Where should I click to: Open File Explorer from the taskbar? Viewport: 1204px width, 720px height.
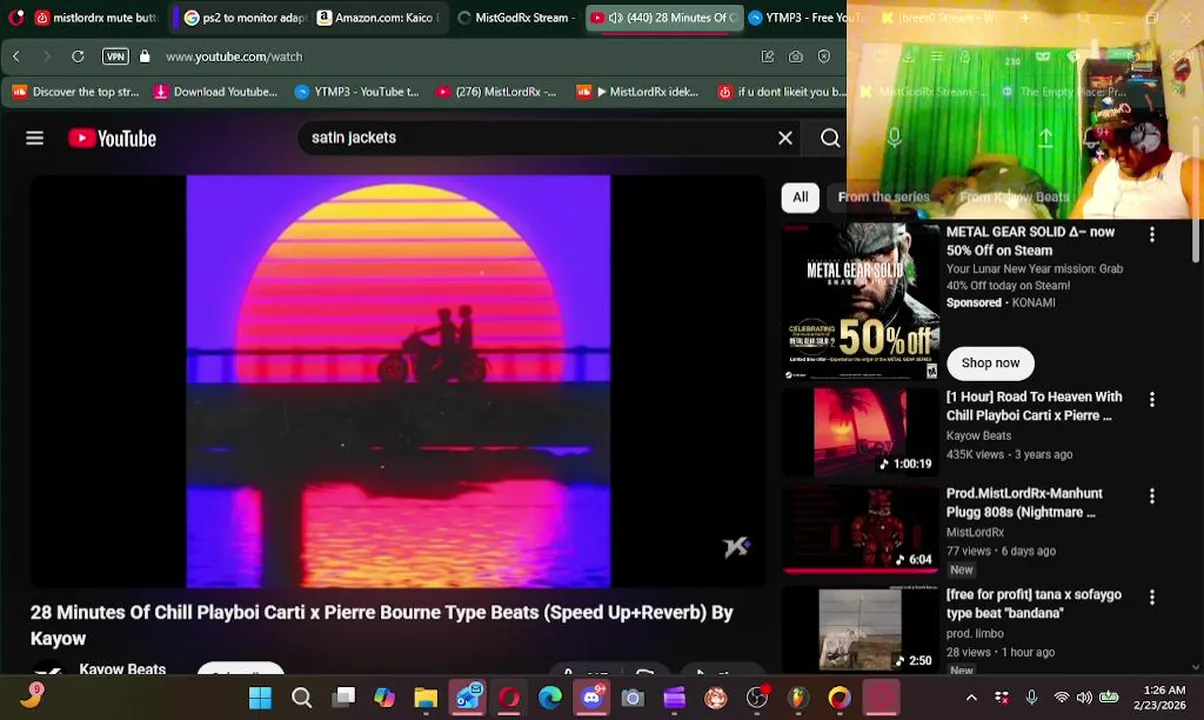[426, 698]
